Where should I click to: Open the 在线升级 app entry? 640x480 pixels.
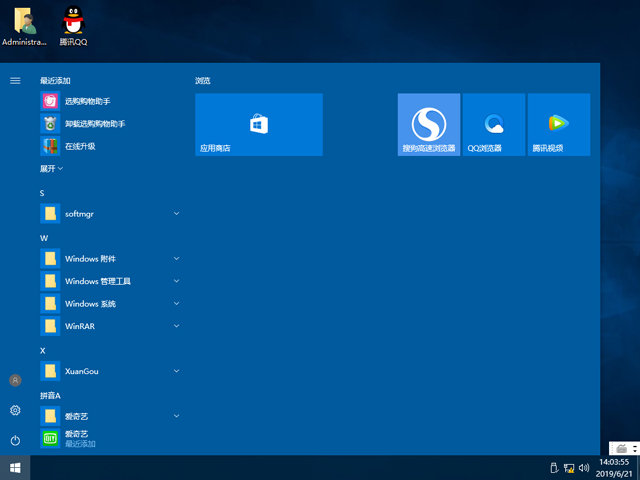tap(80, 146)
